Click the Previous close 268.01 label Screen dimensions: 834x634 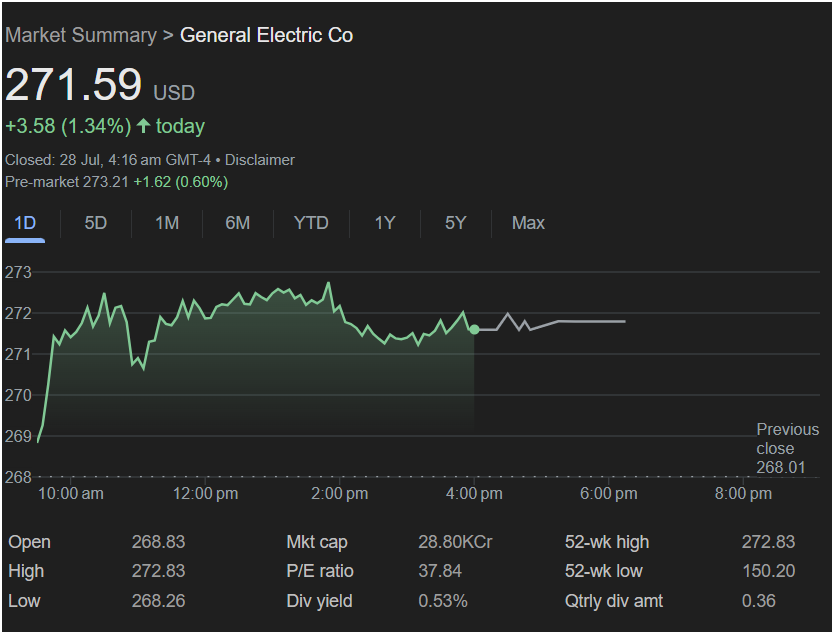pyautogui.click(x=787, y=448)
